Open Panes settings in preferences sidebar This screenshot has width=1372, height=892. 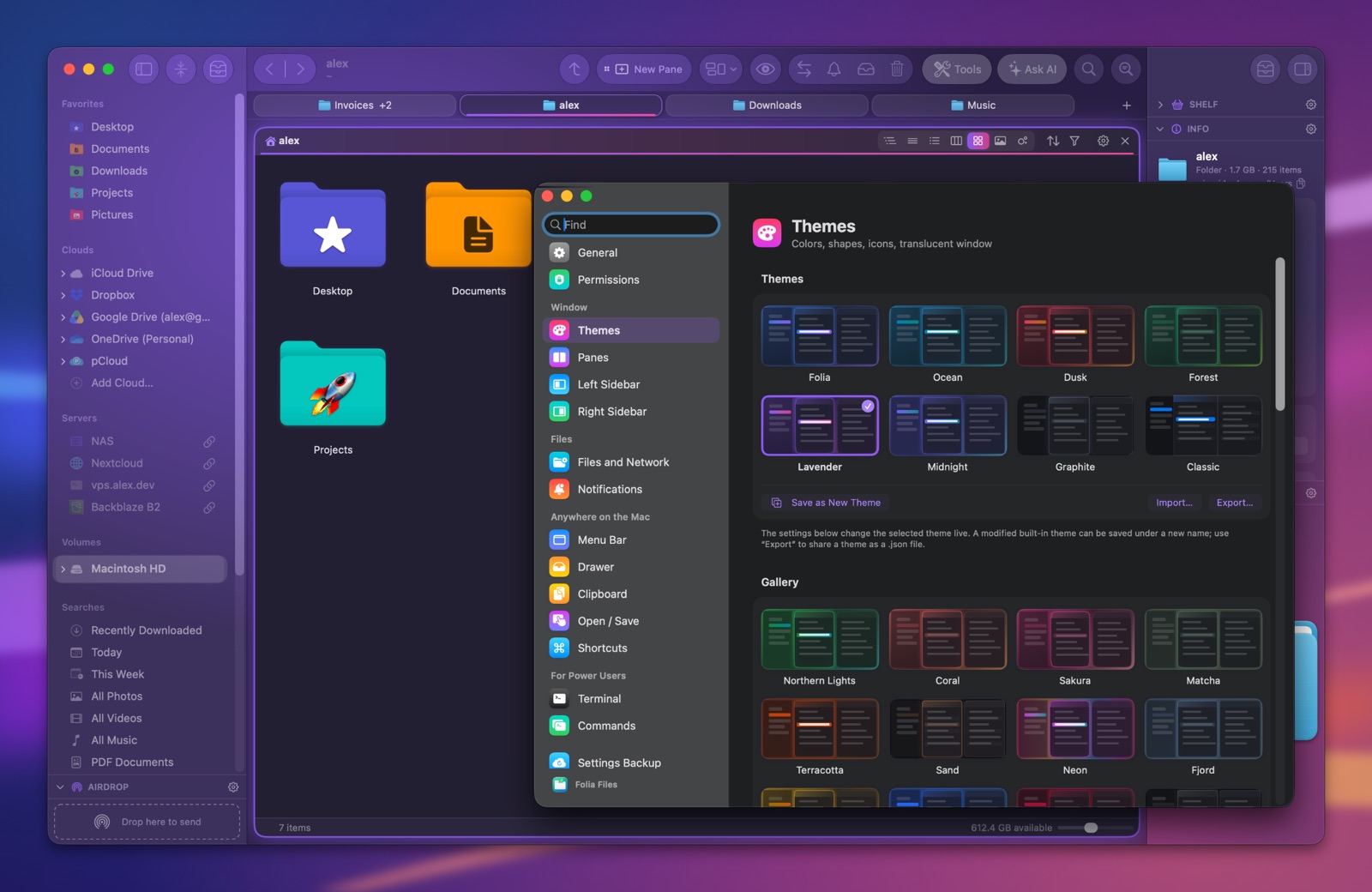pyautogui.click(x=631, y=358)
